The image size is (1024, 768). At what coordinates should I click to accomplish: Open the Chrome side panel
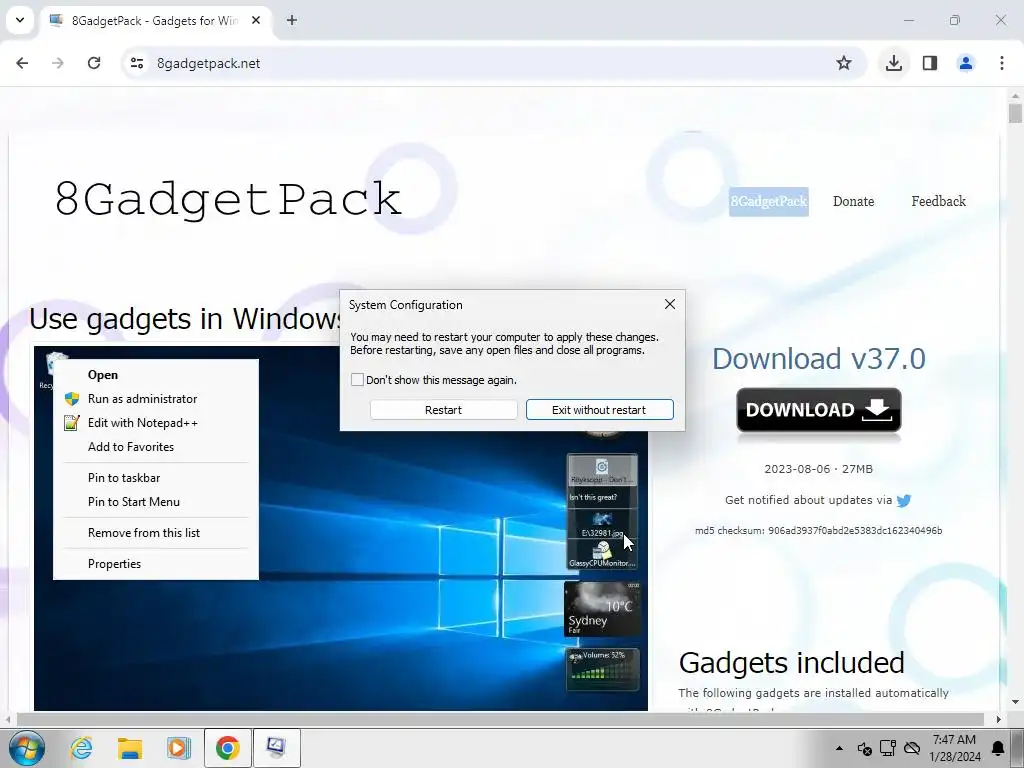(x=930, y=63)
